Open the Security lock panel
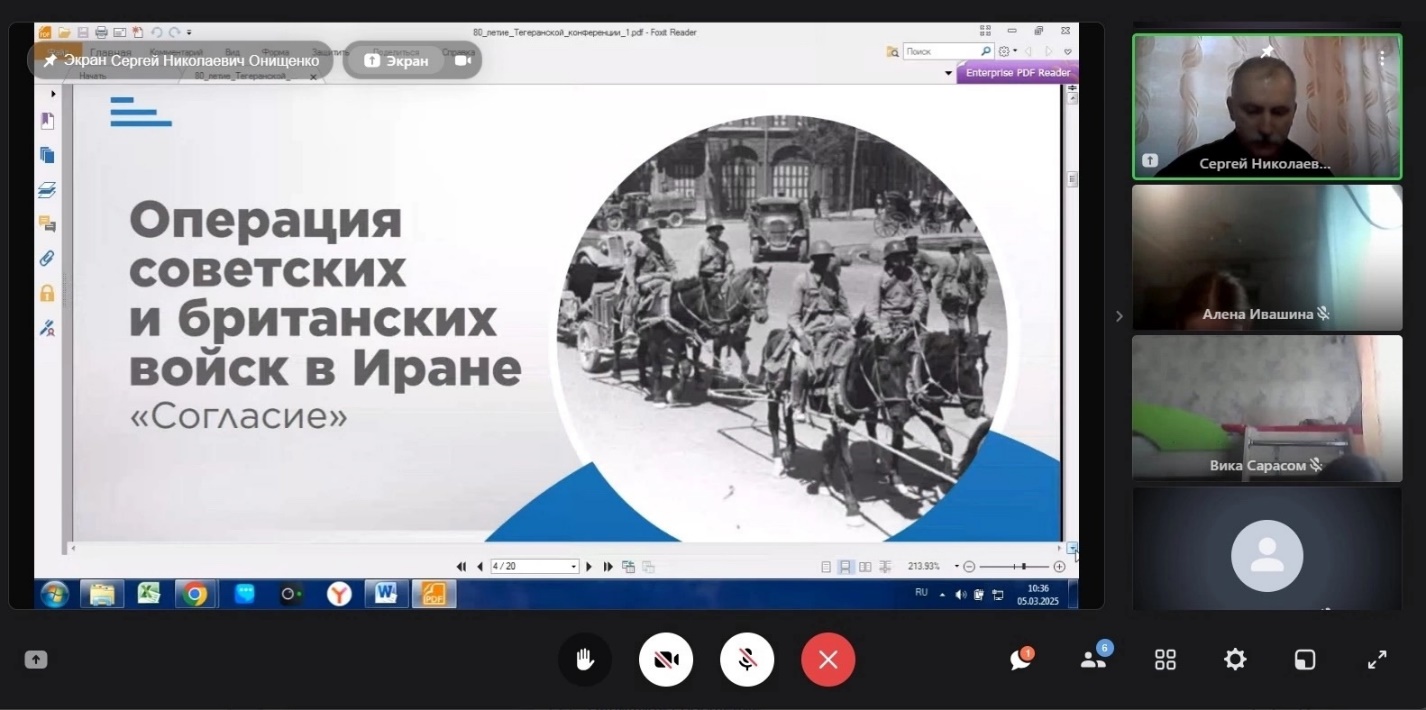 [x=47, y=293]
